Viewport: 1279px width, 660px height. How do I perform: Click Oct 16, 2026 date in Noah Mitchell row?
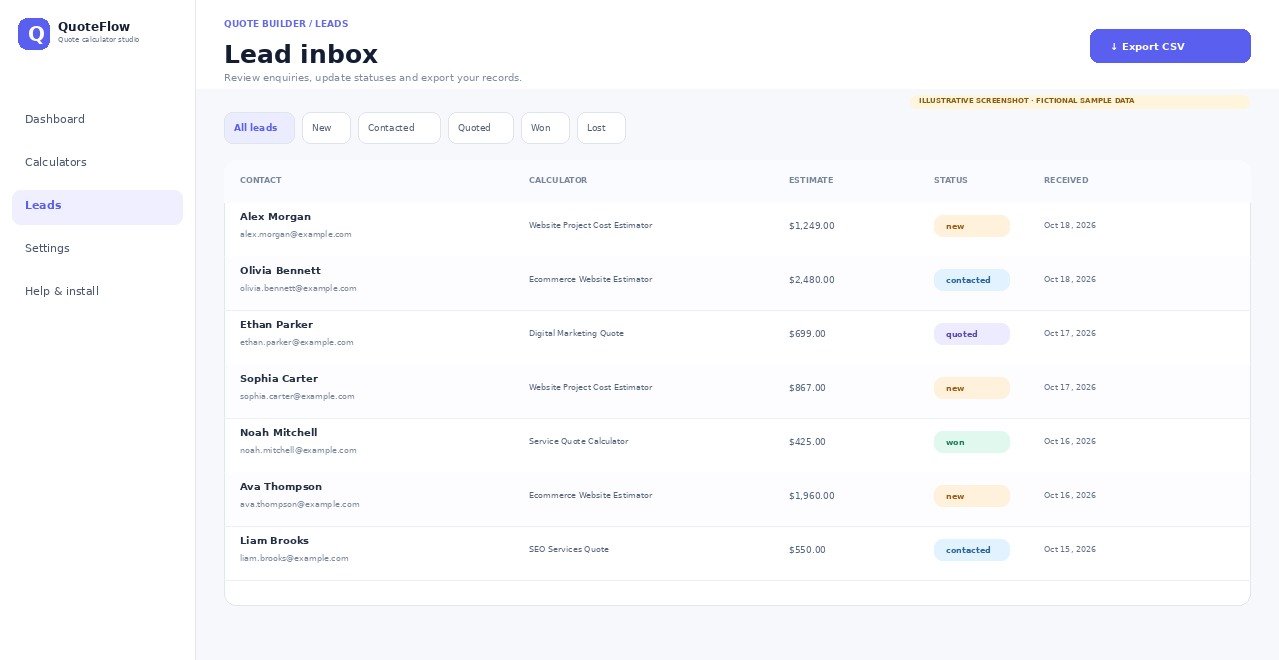pyautogui.click(x=1070, y=442)
